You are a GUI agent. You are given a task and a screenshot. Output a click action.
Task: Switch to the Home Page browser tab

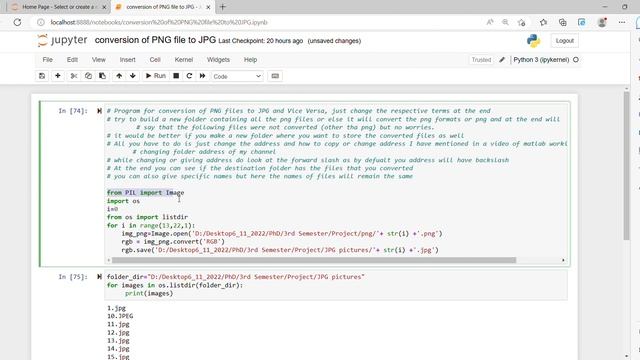pos(57,7)
